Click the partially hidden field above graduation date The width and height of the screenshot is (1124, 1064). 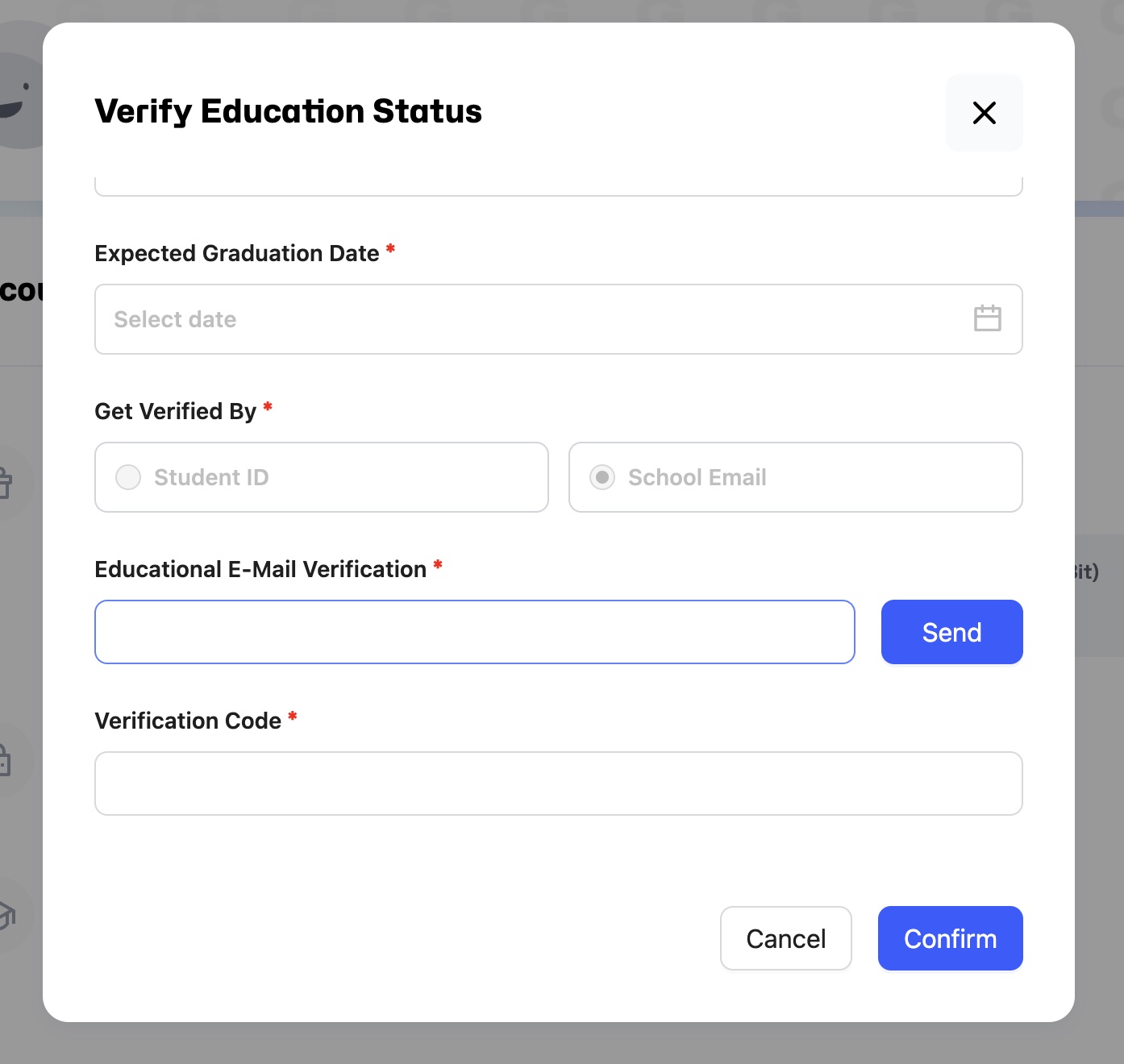point(558,186)
